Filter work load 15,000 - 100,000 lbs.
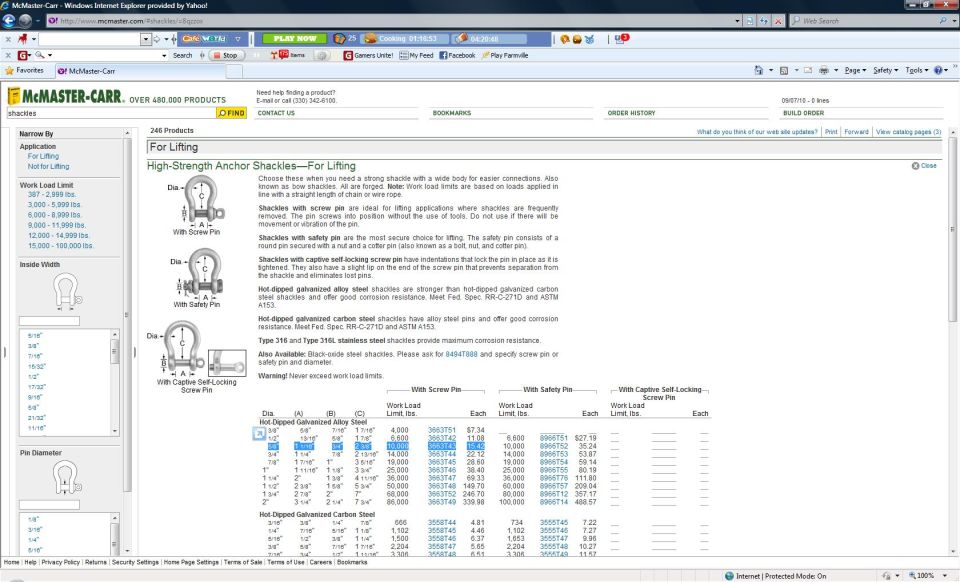This screenshot has height=582, width=960. point(61,246)
